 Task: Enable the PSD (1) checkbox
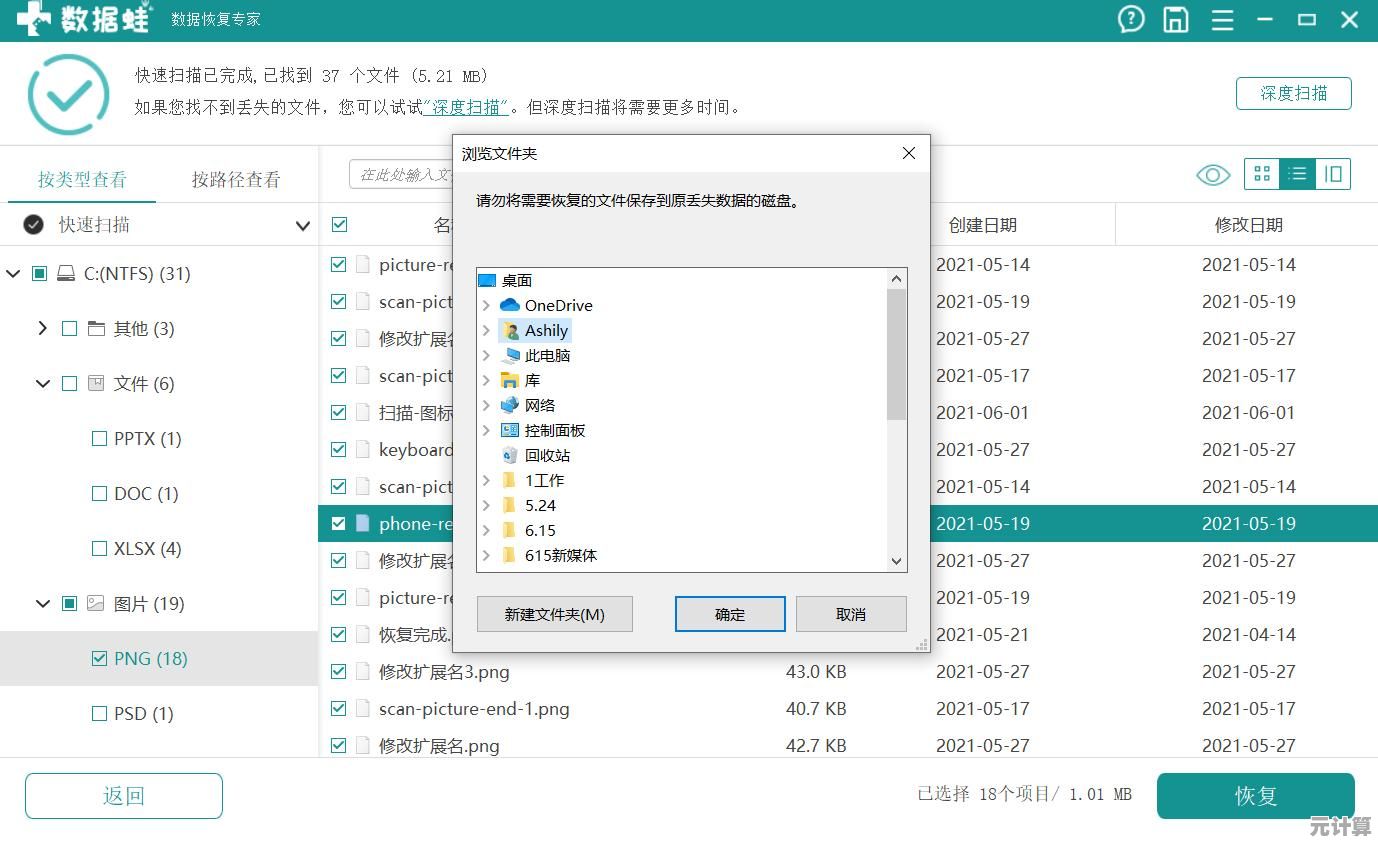tap(99, 713)
